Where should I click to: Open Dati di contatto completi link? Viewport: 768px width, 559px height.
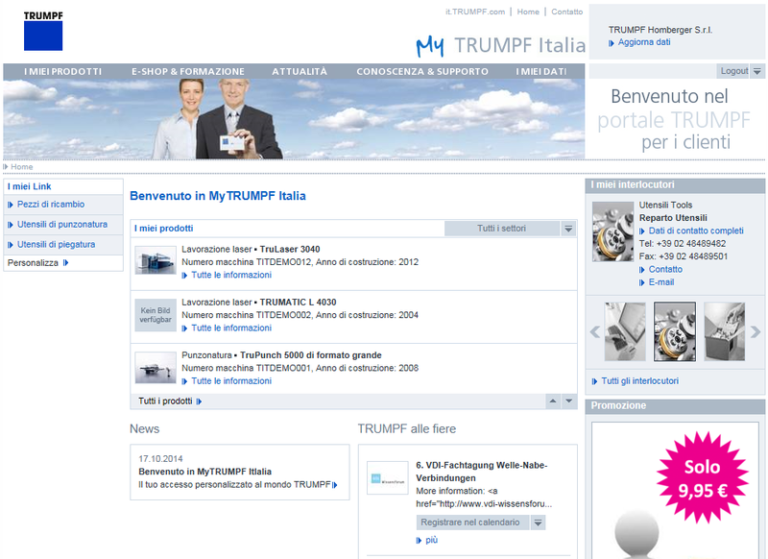tap(696, 231)
